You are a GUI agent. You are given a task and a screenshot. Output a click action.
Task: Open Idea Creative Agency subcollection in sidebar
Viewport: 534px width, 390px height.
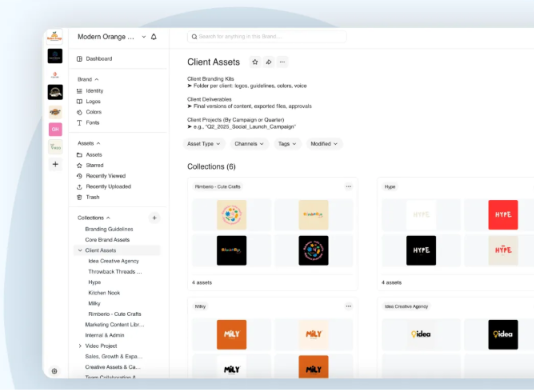[113, 261]
